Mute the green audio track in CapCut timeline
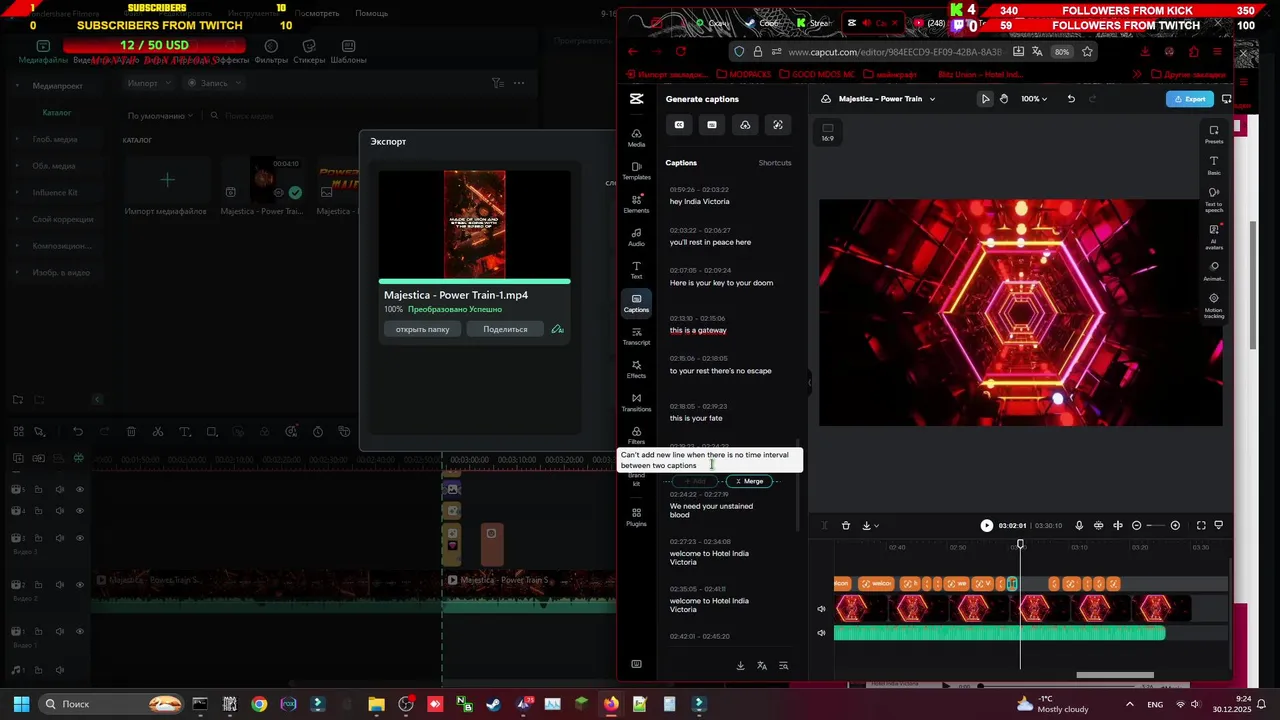Image resolution: width=1280 pixels, height=720 pixels. point(822,633)
